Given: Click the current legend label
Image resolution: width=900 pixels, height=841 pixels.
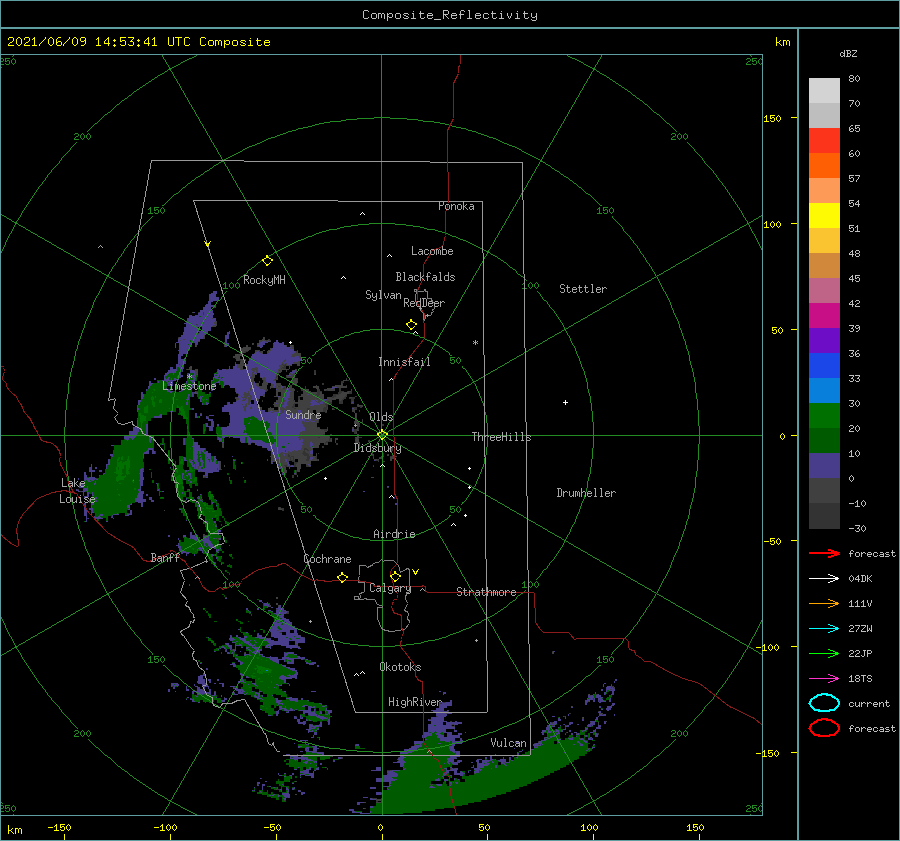Looking at the screenshot, I should [869, 703].
